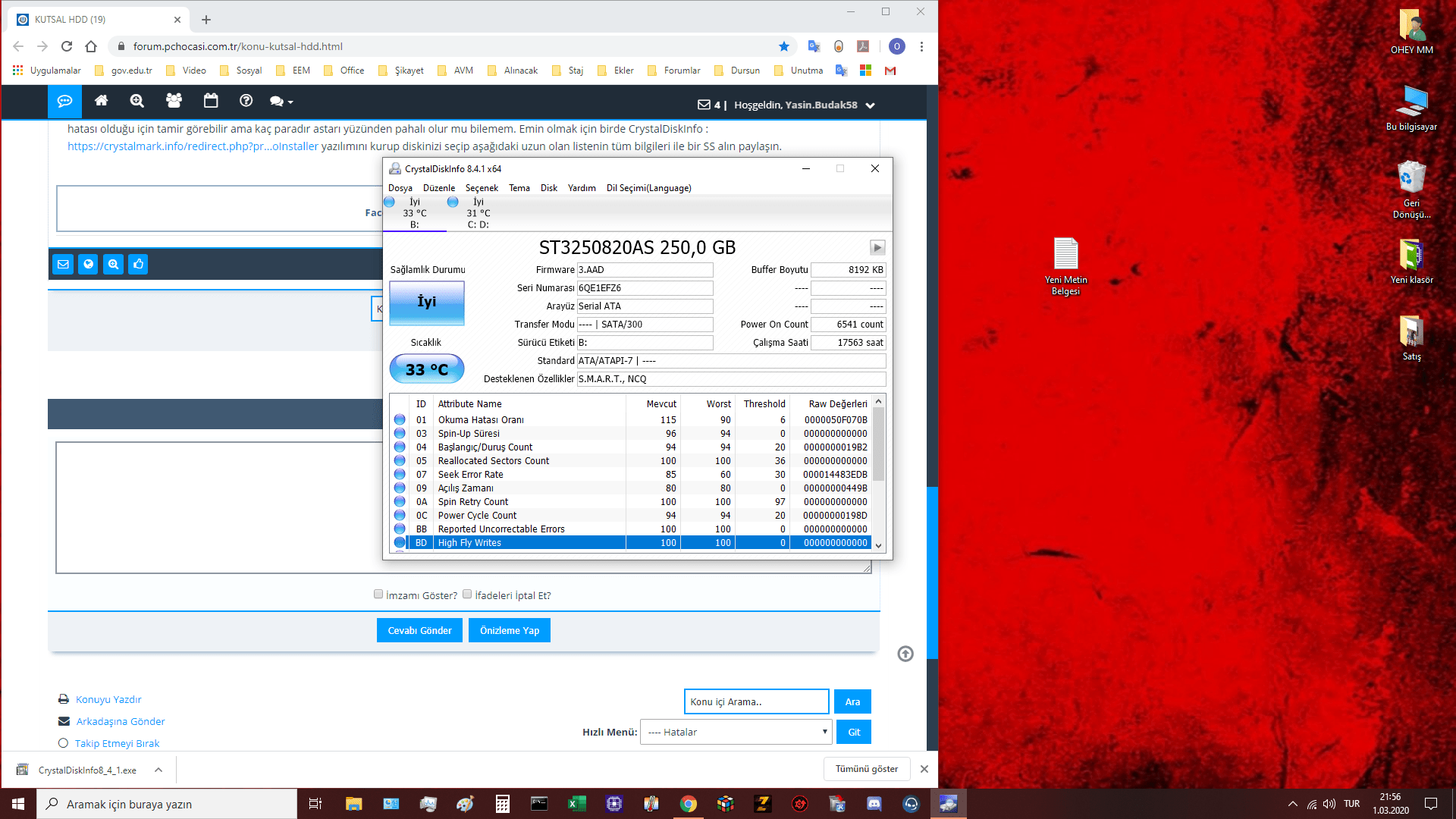Viewport: 1456px width, 819px height.
Task: Open download options arrow for CrystalDiskInfo8_4_1.exe
Action: tap(158, 770)
